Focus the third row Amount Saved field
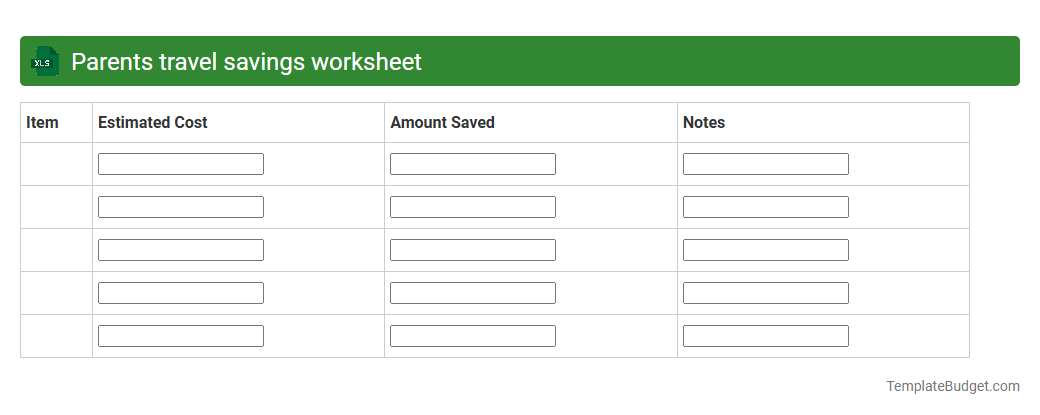1040x415 pixels. (x=473, y=250)
